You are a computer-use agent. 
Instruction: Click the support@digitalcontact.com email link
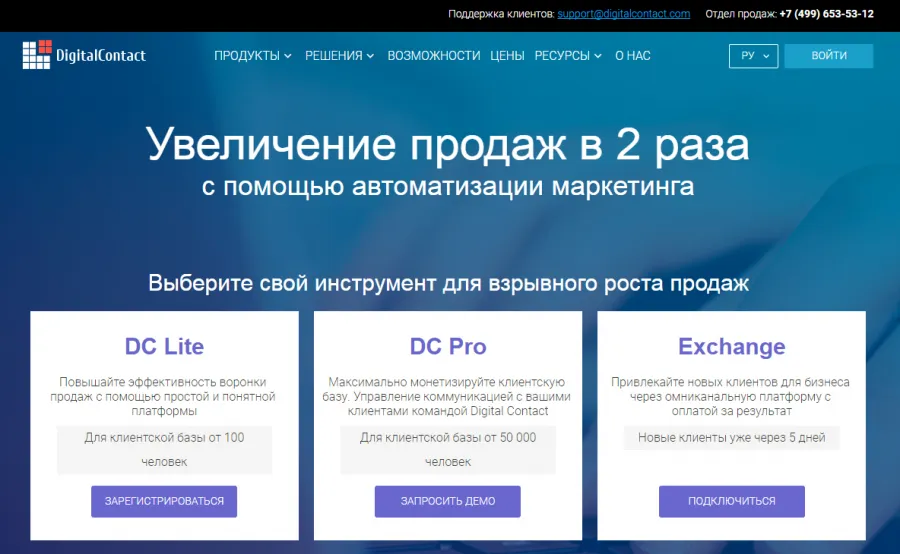[x=623, y=14]
